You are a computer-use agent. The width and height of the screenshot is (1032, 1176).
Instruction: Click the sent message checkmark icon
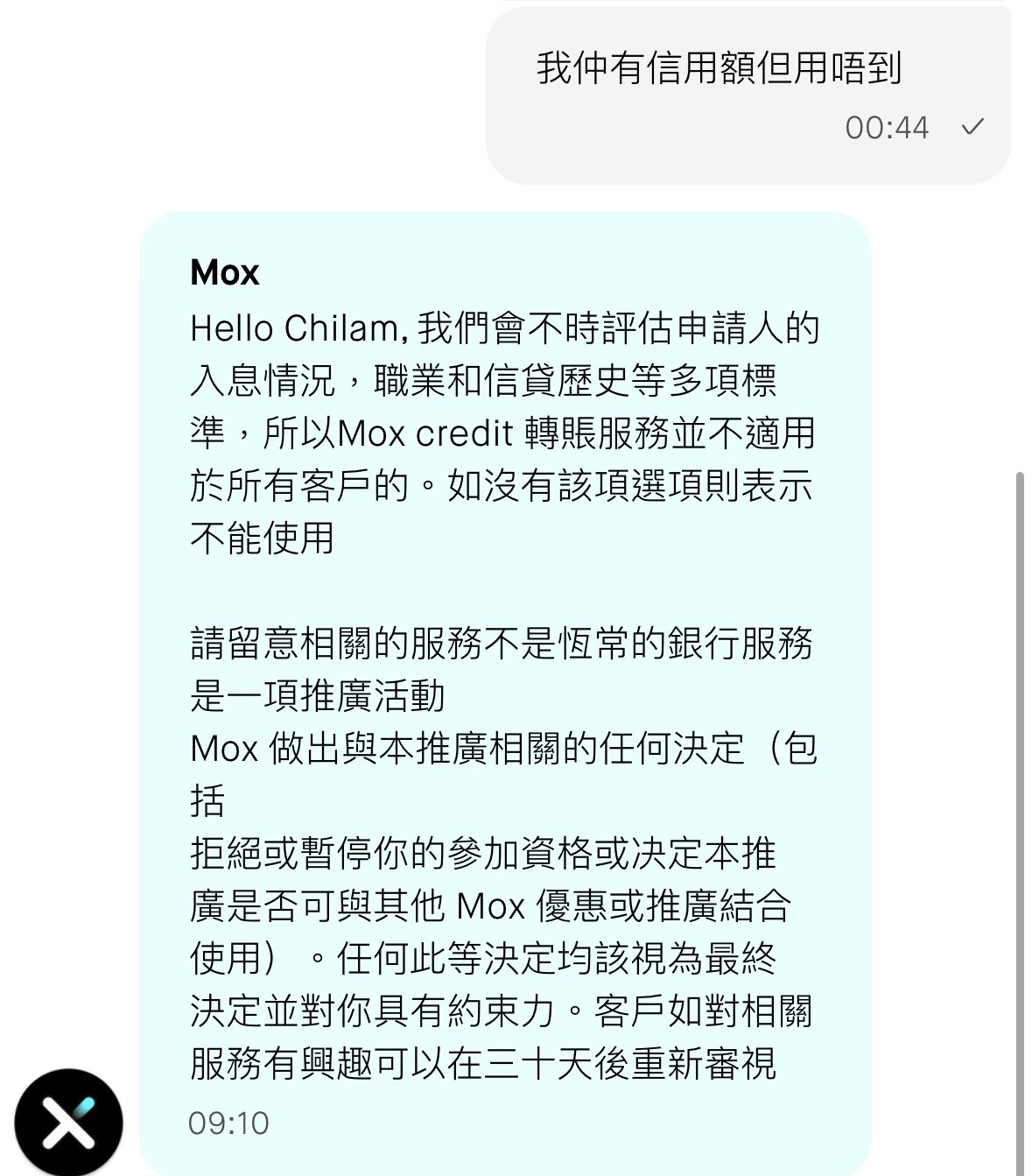(972, 127)
